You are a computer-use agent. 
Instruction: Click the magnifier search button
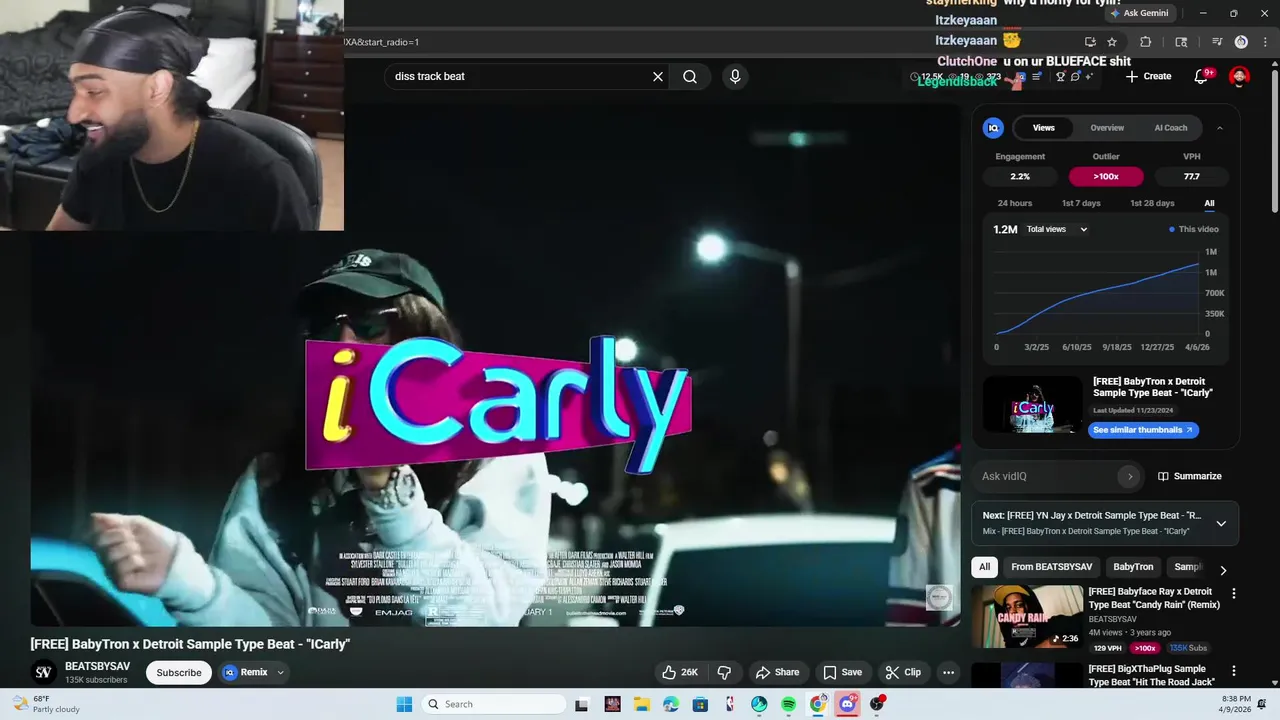click(x=690, y=76)
